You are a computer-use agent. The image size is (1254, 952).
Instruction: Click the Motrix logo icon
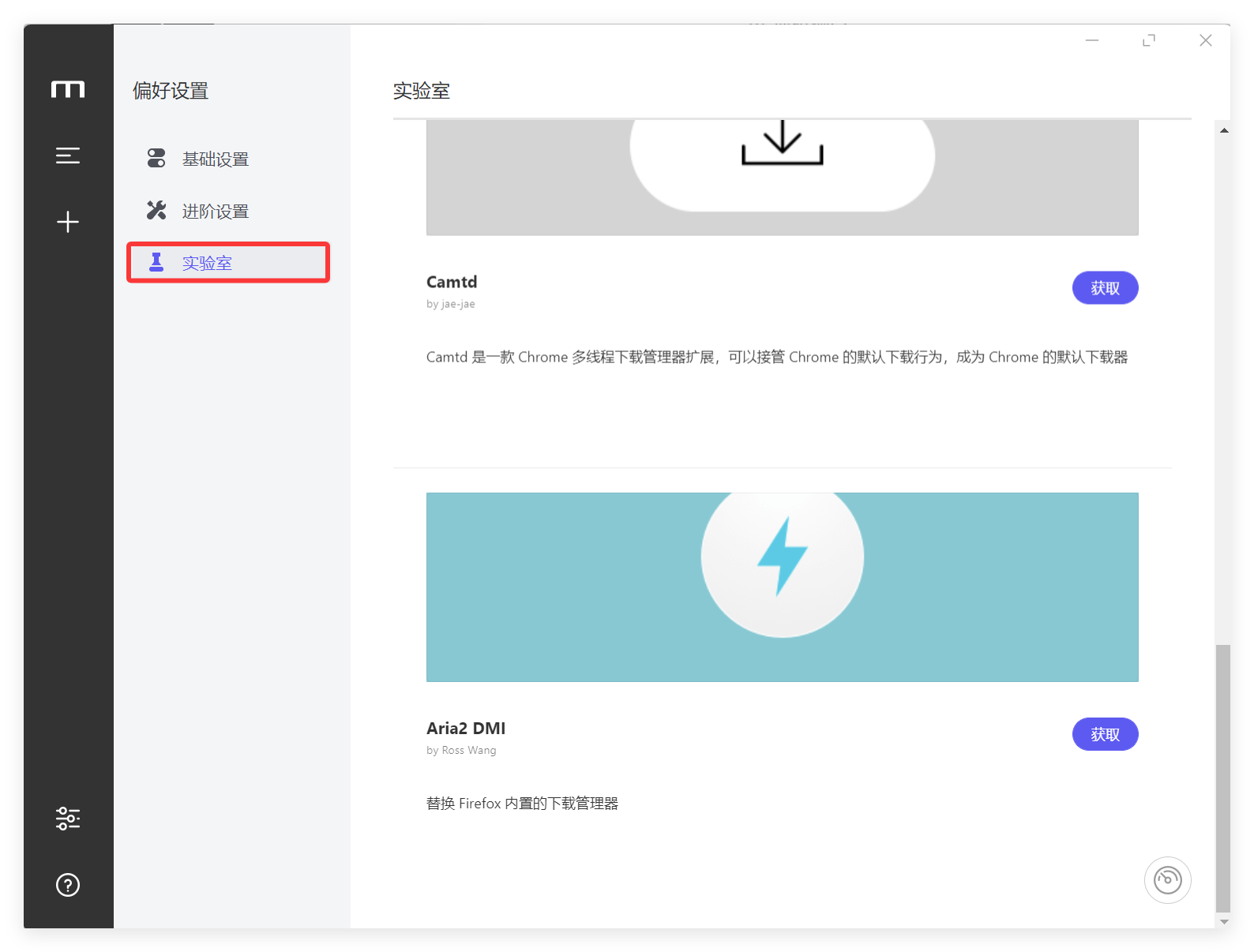coord(68,89)
